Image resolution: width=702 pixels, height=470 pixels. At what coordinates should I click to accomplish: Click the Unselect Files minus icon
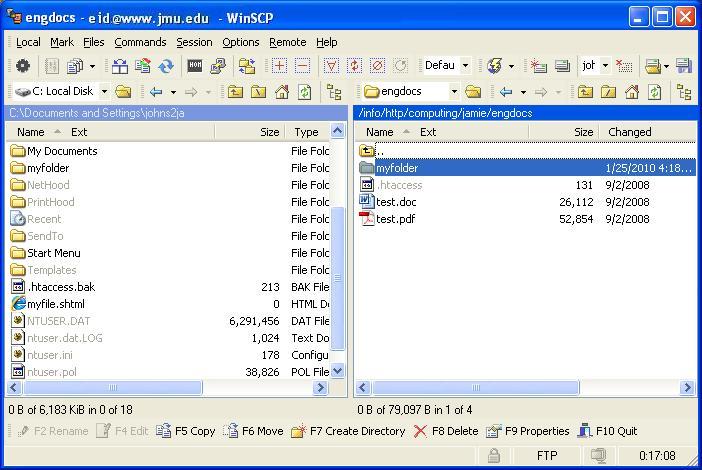point(302,66)
